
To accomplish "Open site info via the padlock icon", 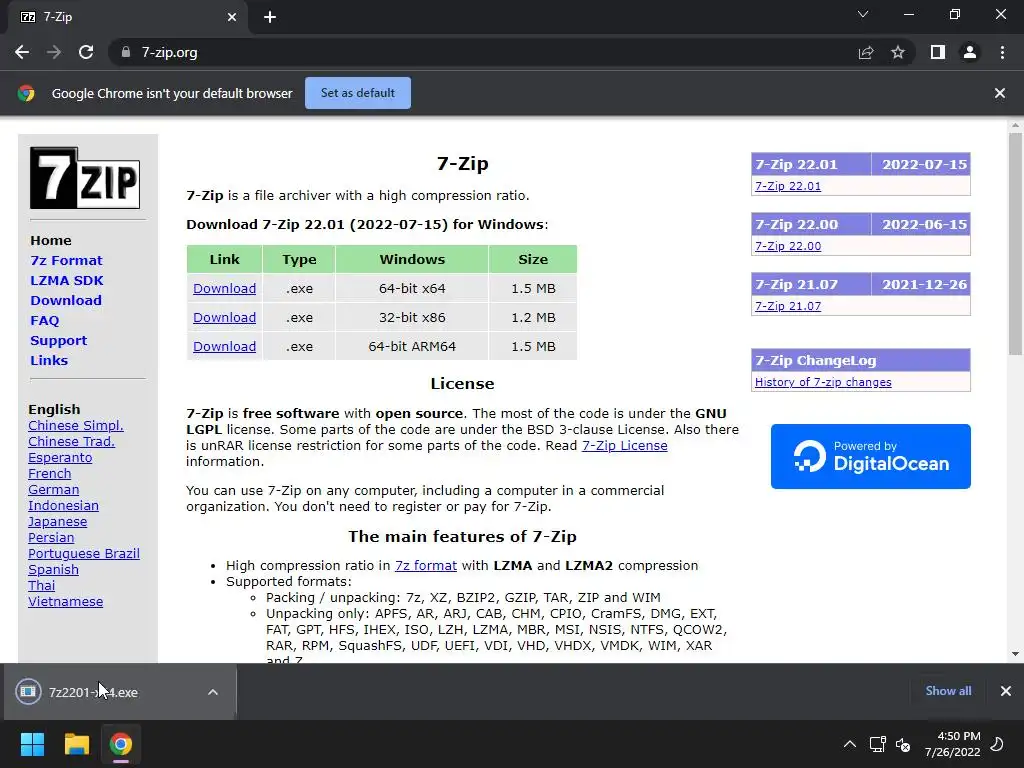I will coord(125,52).
